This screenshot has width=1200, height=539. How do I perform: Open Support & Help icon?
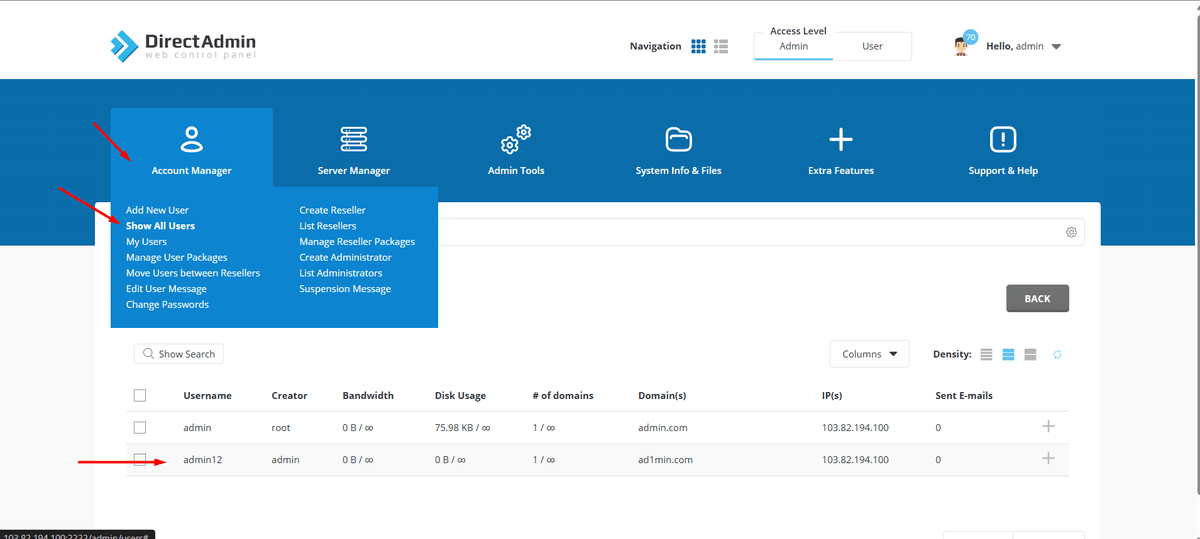point(1003,140)
